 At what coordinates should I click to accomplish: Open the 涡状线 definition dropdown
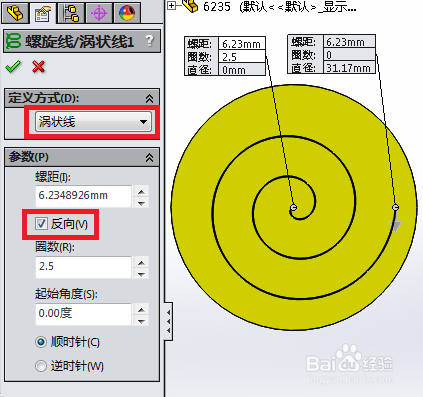pyautogui.click(x=93, y=122)
